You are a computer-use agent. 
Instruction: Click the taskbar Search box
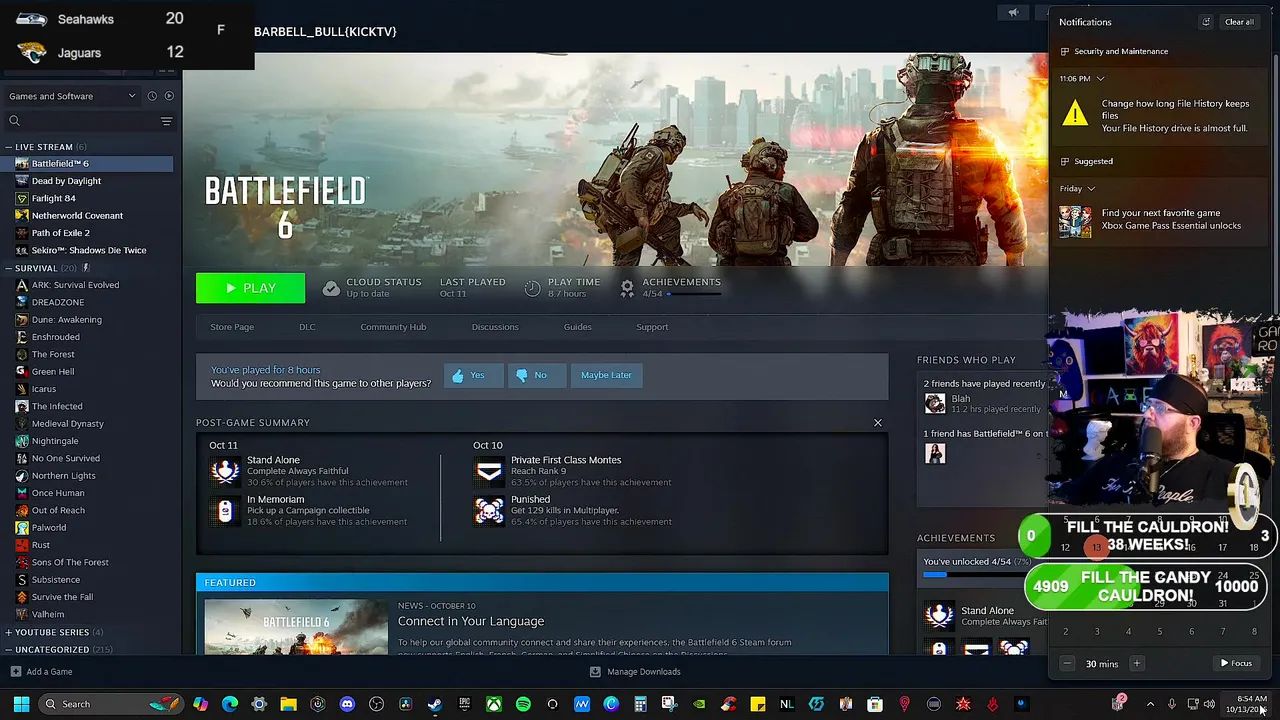[112, 704]
